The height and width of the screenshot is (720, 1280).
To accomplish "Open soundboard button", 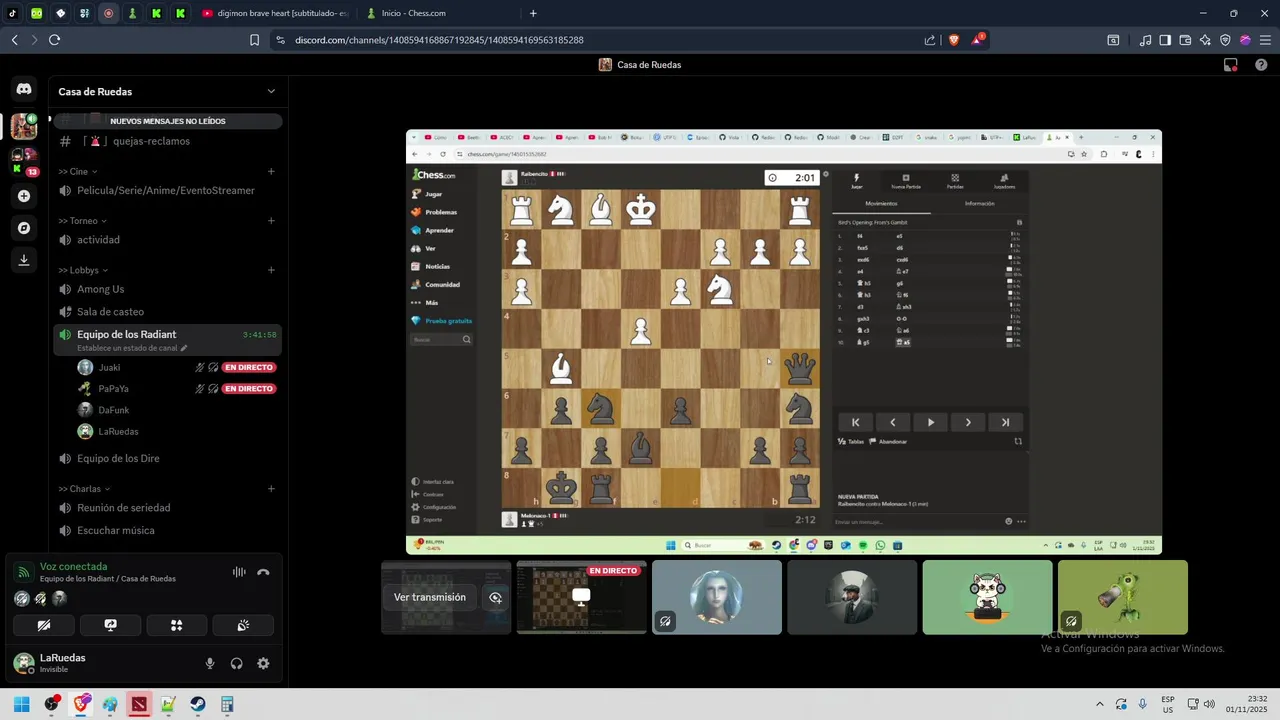I will click(x=243, y=625).
